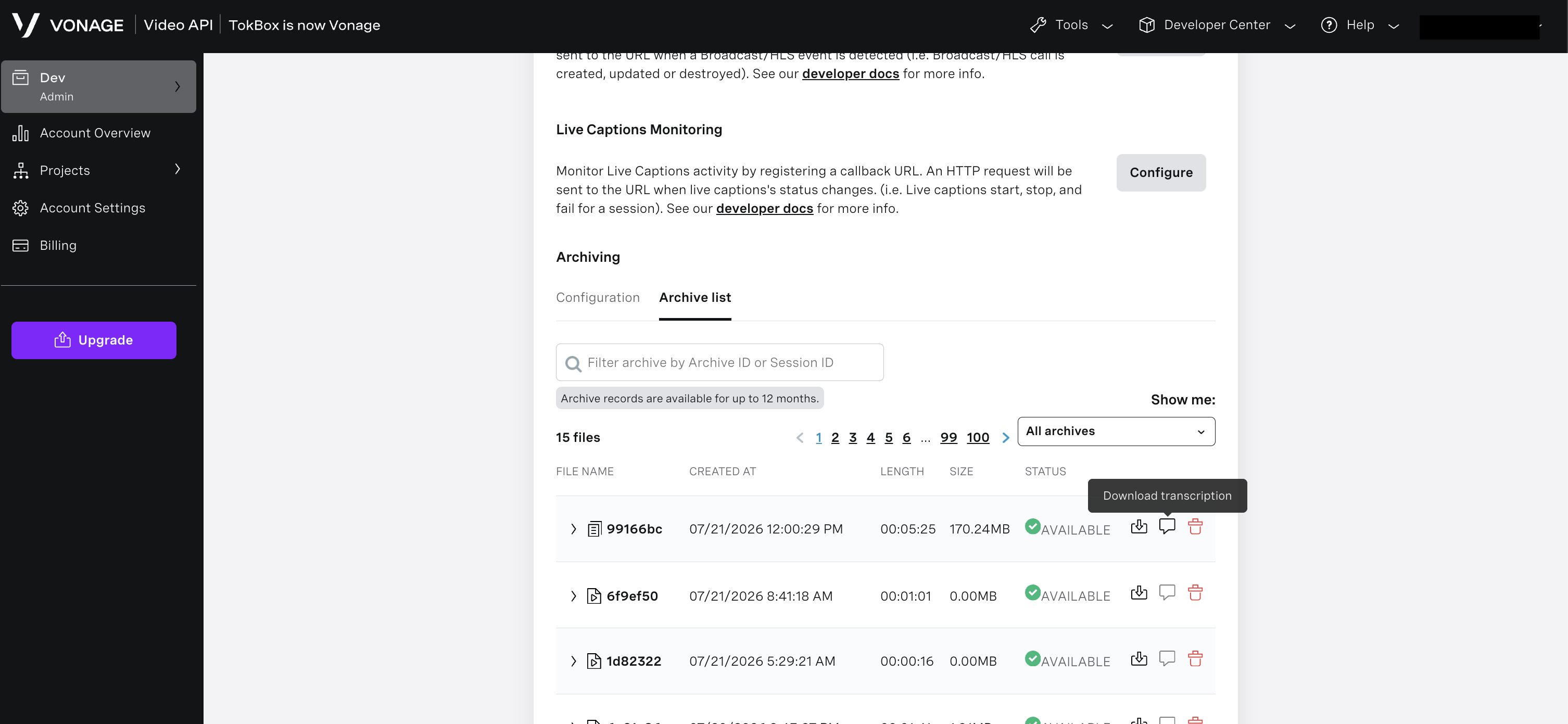Click the purple Upgrade button

(94, 340)
